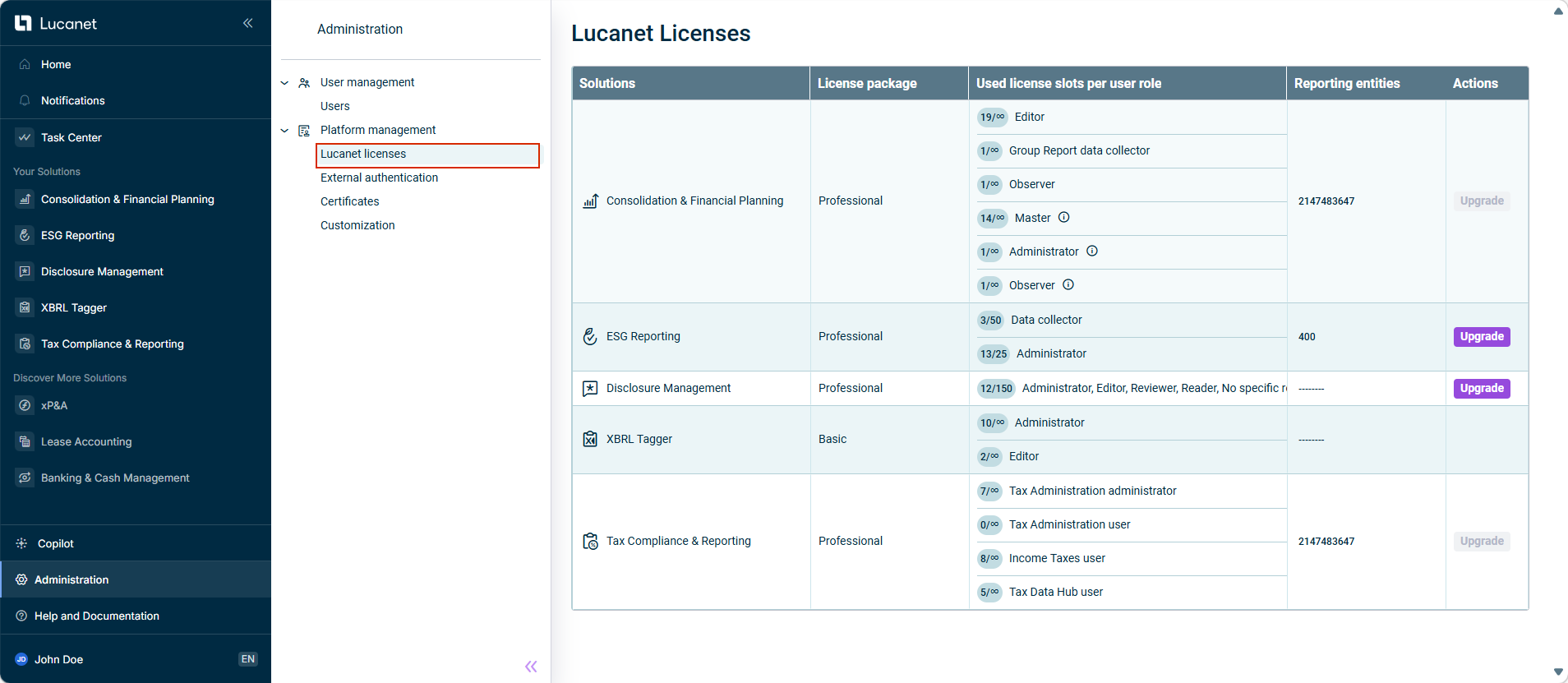Open Certificates page

point(350,201)
